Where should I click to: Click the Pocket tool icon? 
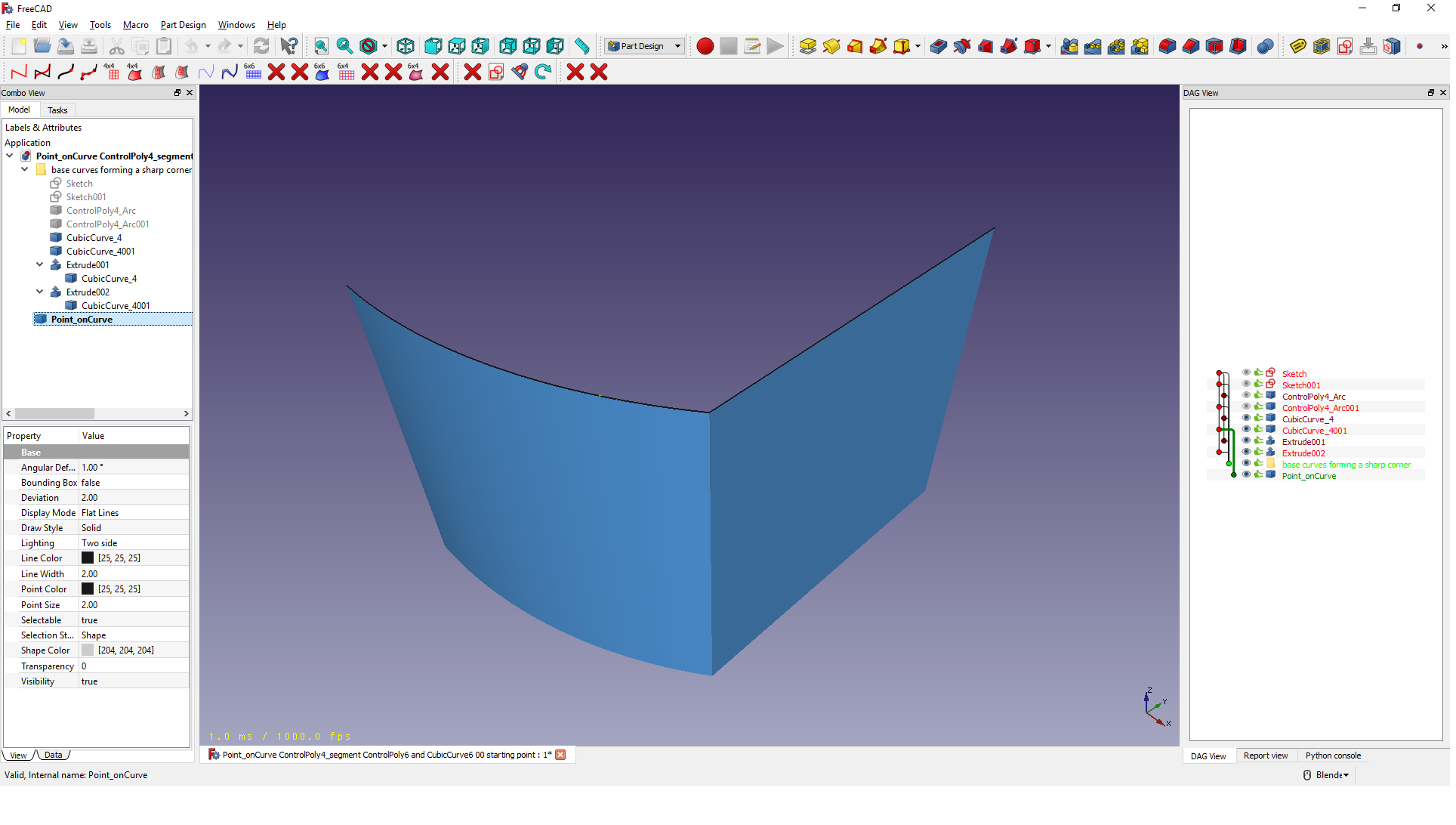coord(938,47)
